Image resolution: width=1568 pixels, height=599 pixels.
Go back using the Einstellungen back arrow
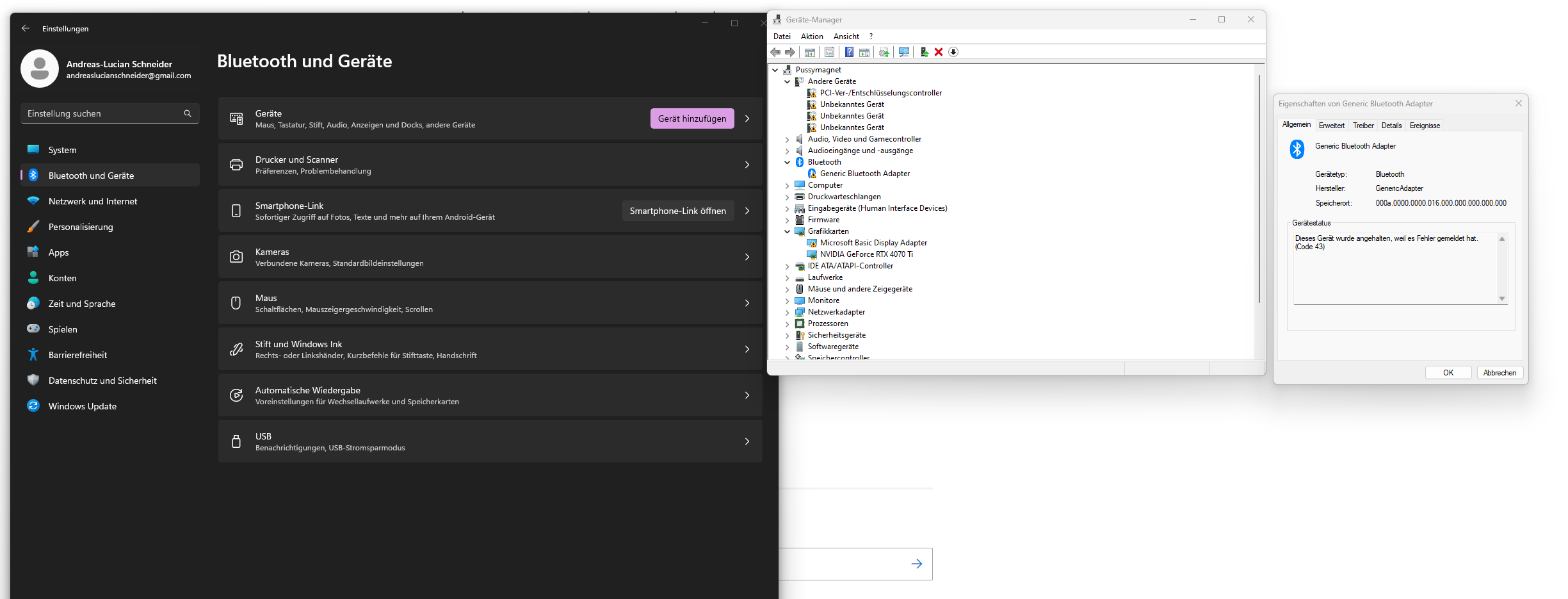(x=26, y=28)
